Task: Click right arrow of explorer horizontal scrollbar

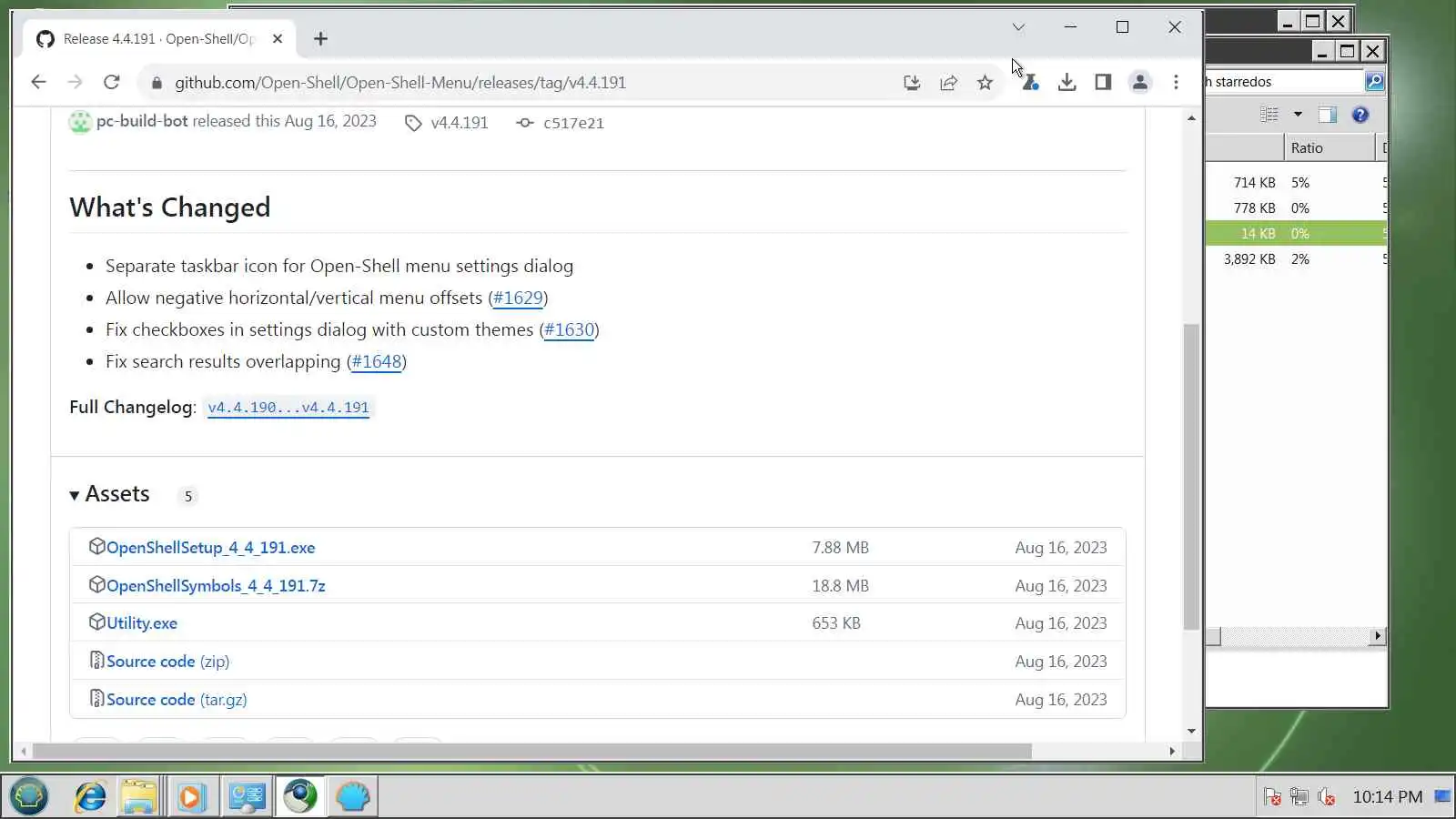Action: tap(1378, 637)
